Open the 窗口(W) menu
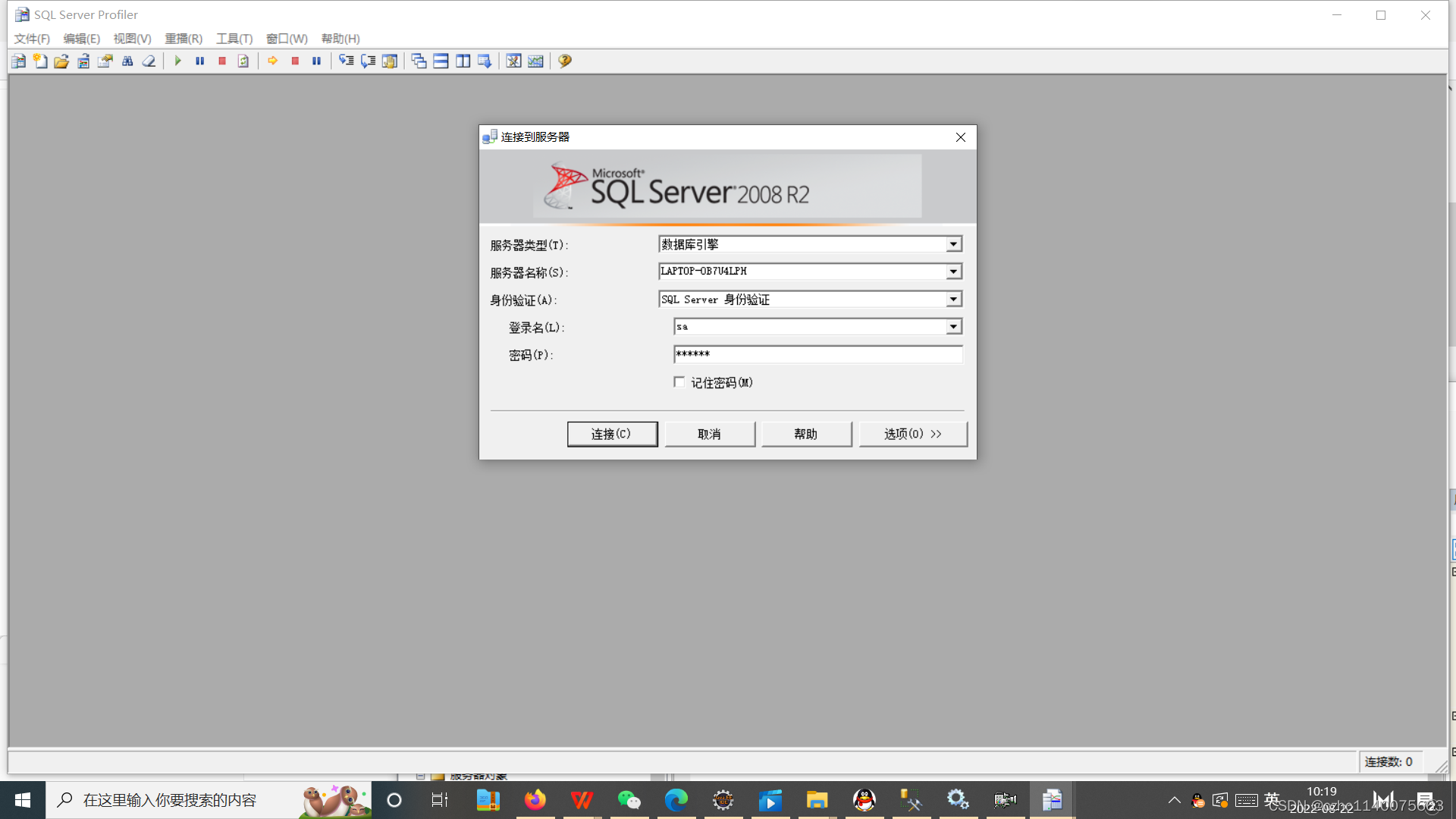Viewport: 1456px width, 819px height. pyautogui.click(x=287, y=39)
